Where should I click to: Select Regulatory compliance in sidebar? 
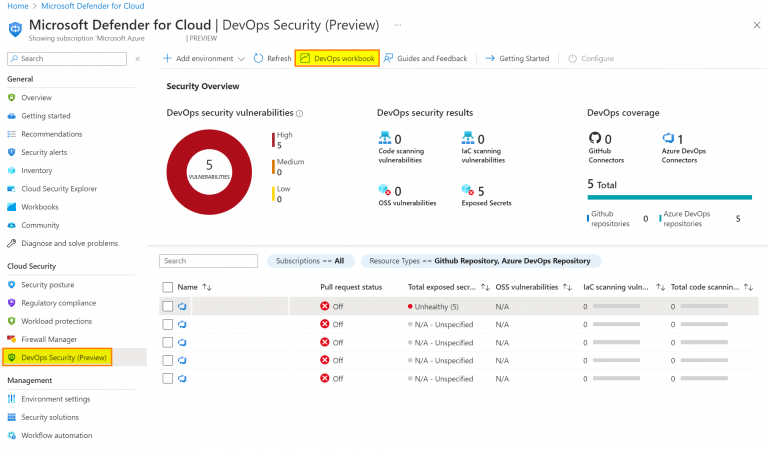[x=58, y=303]
